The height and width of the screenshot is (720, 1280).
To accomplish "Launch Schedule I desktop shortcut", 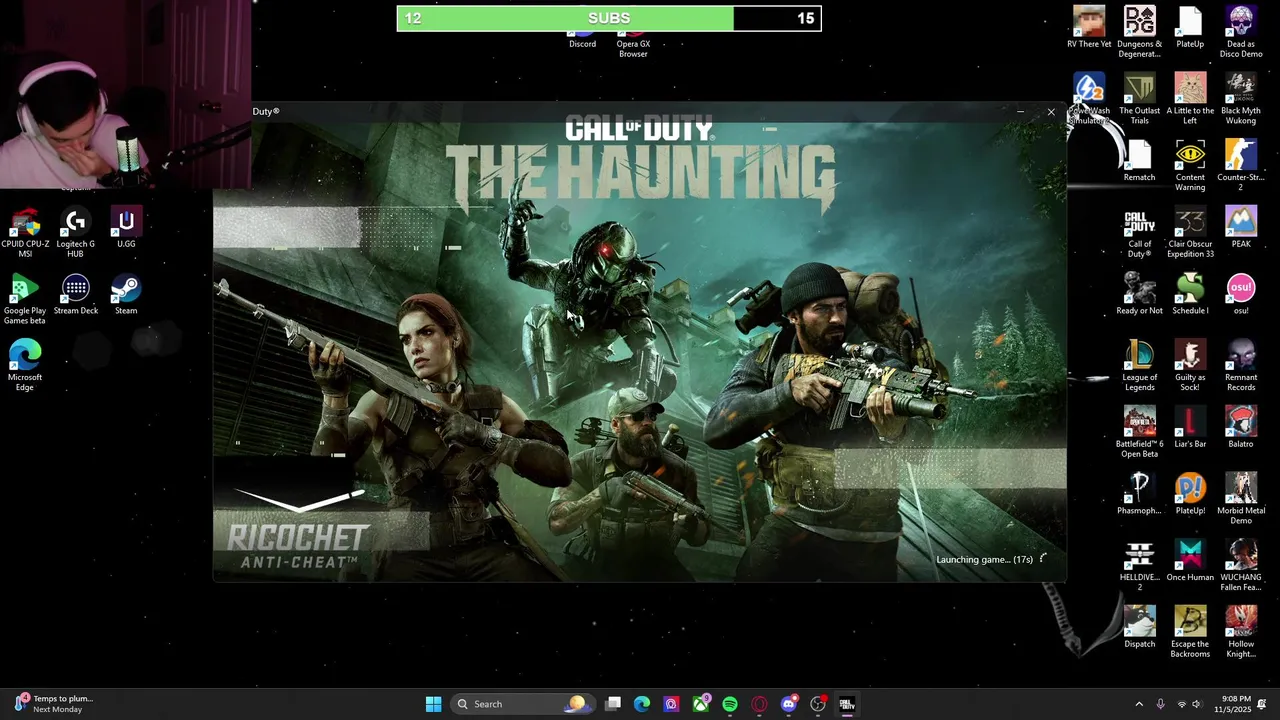I will tap(1190, 294).
